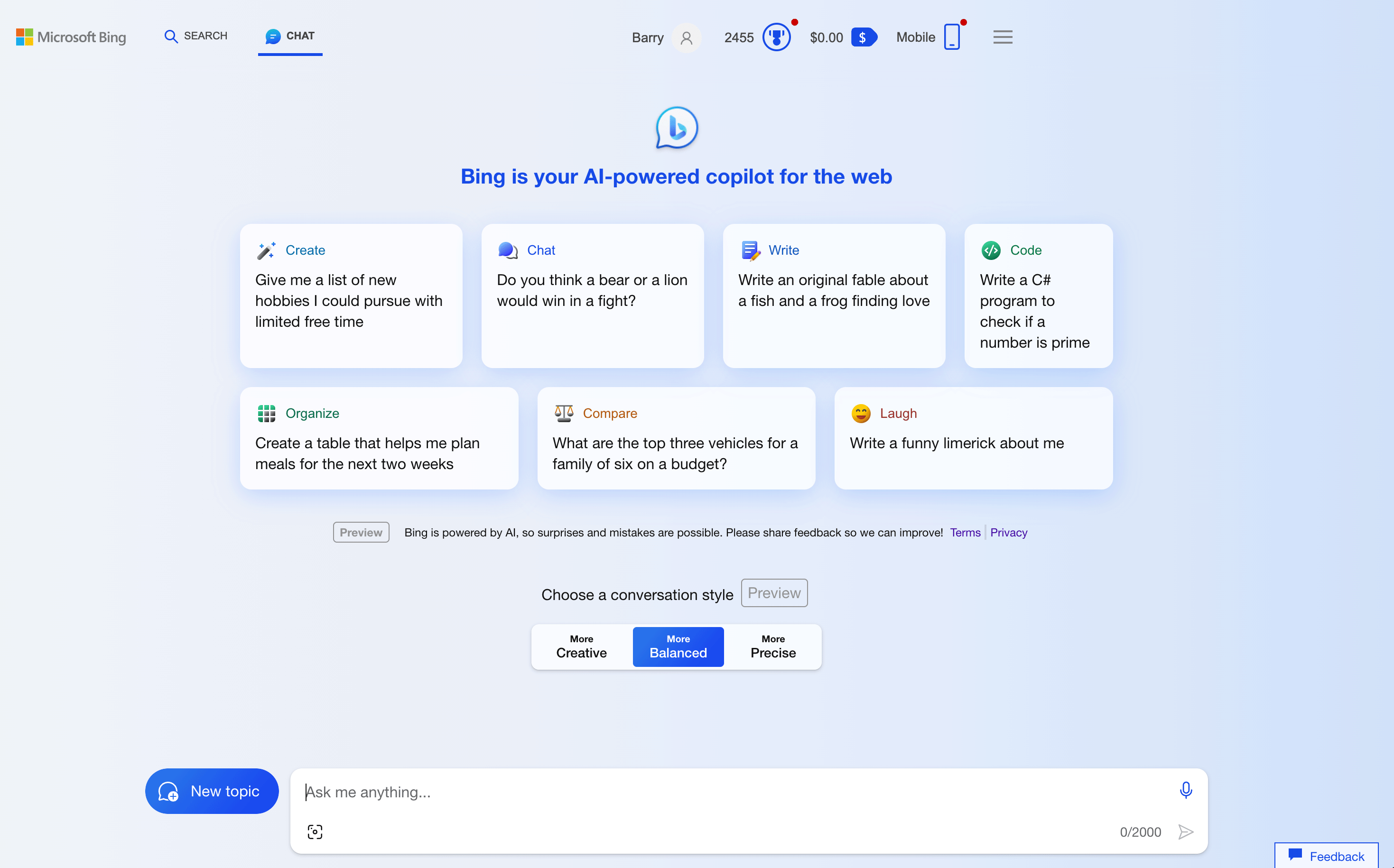The image size is (1394, 868).
Task: Switch to the SEARCH tab
Action: (195, 36)
